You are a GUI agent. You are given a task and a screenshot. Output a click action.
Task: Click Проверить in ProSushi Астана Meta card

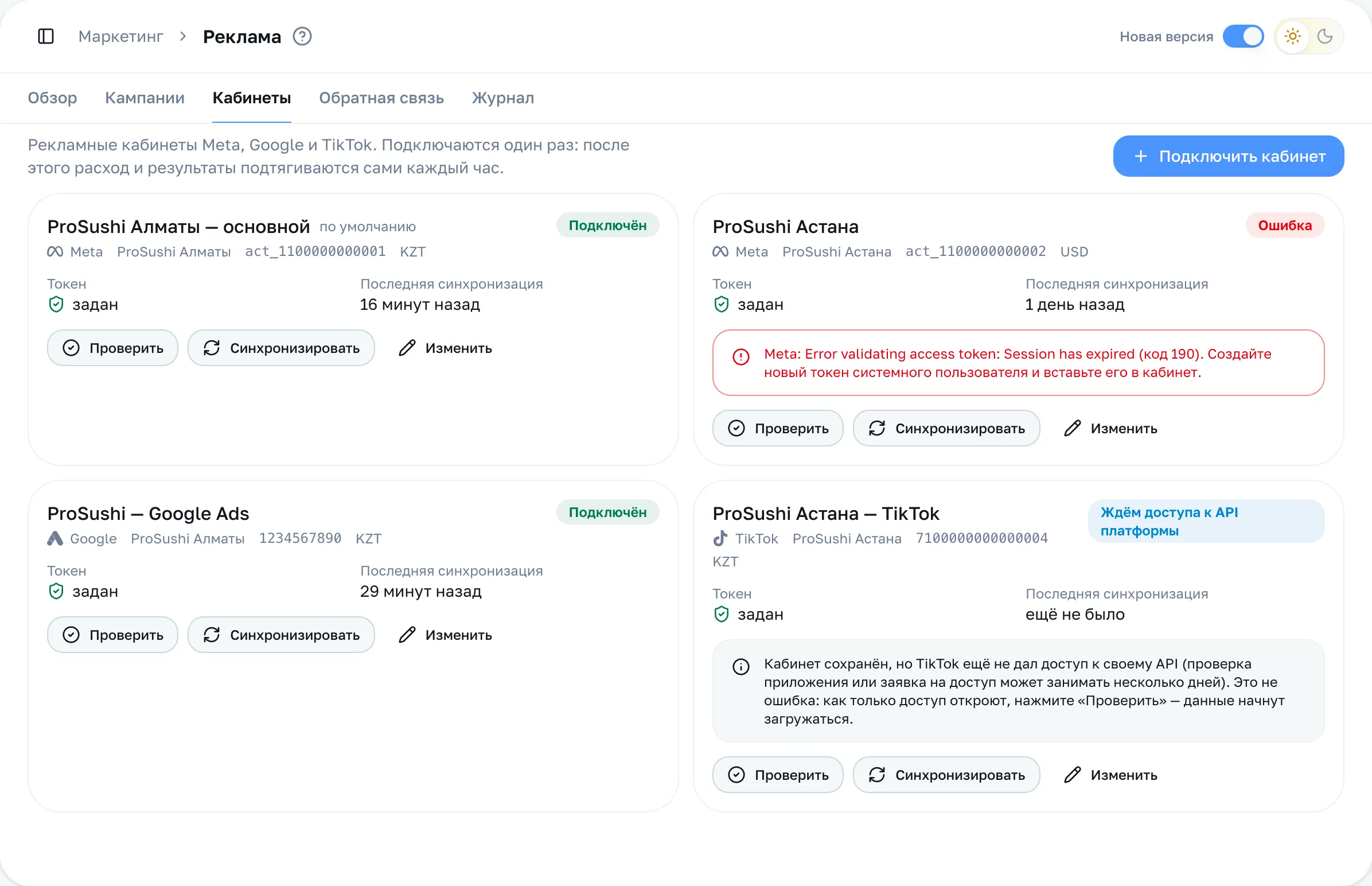(x=778, y=429)
